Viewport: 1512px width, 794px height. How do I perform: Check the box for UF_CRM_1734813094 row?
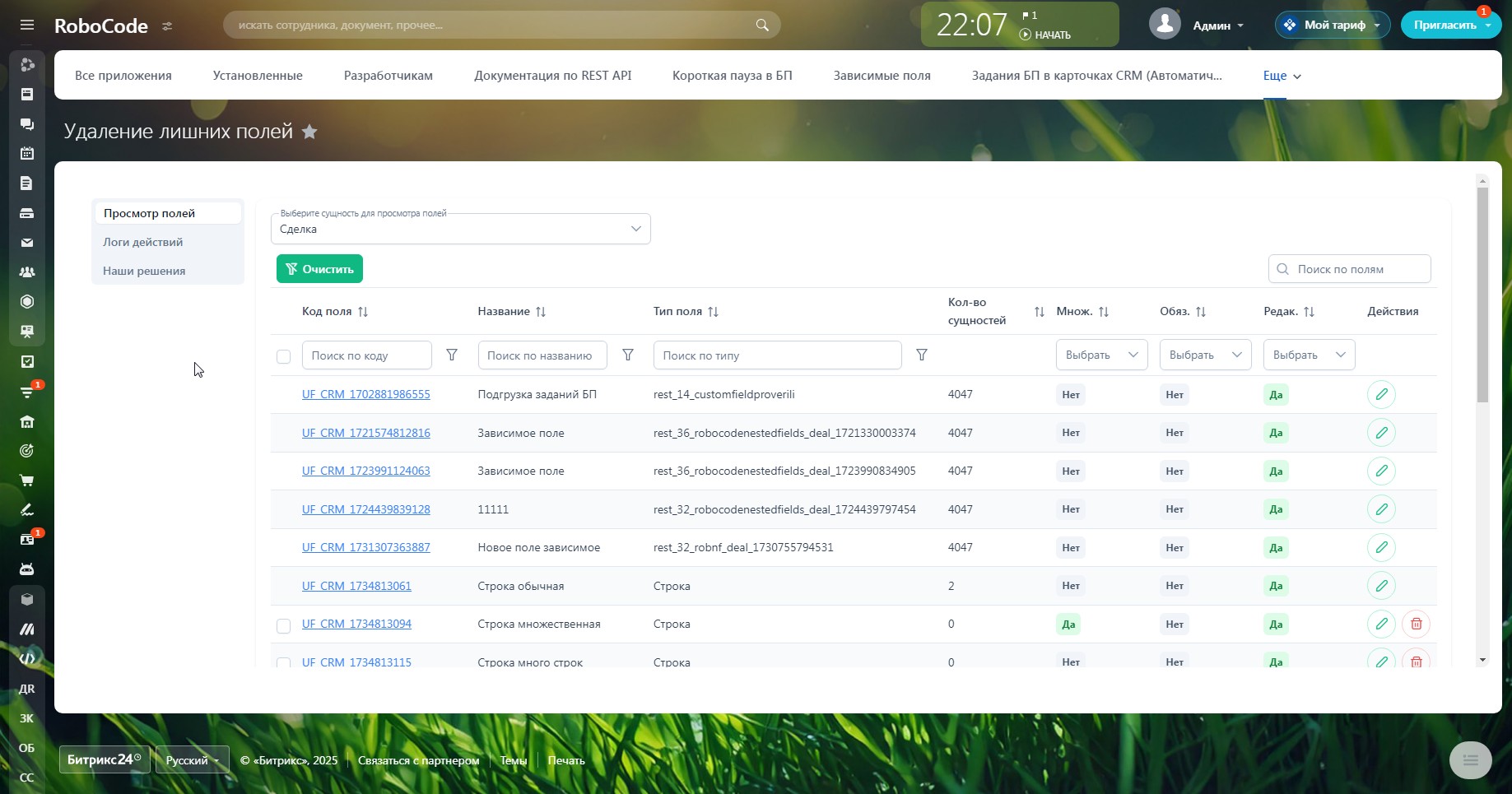[x=284, y=625]
